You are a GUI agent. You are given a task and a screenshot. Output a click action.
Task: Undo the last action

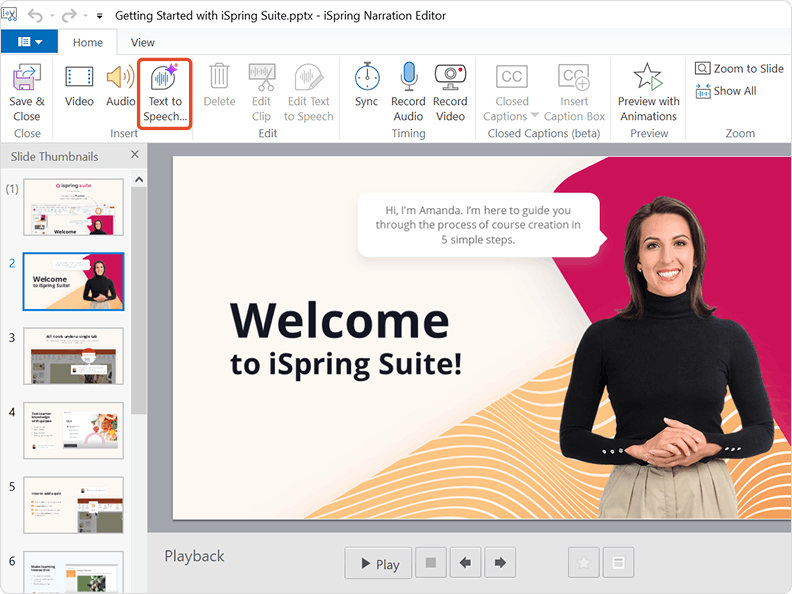[35, 16]
